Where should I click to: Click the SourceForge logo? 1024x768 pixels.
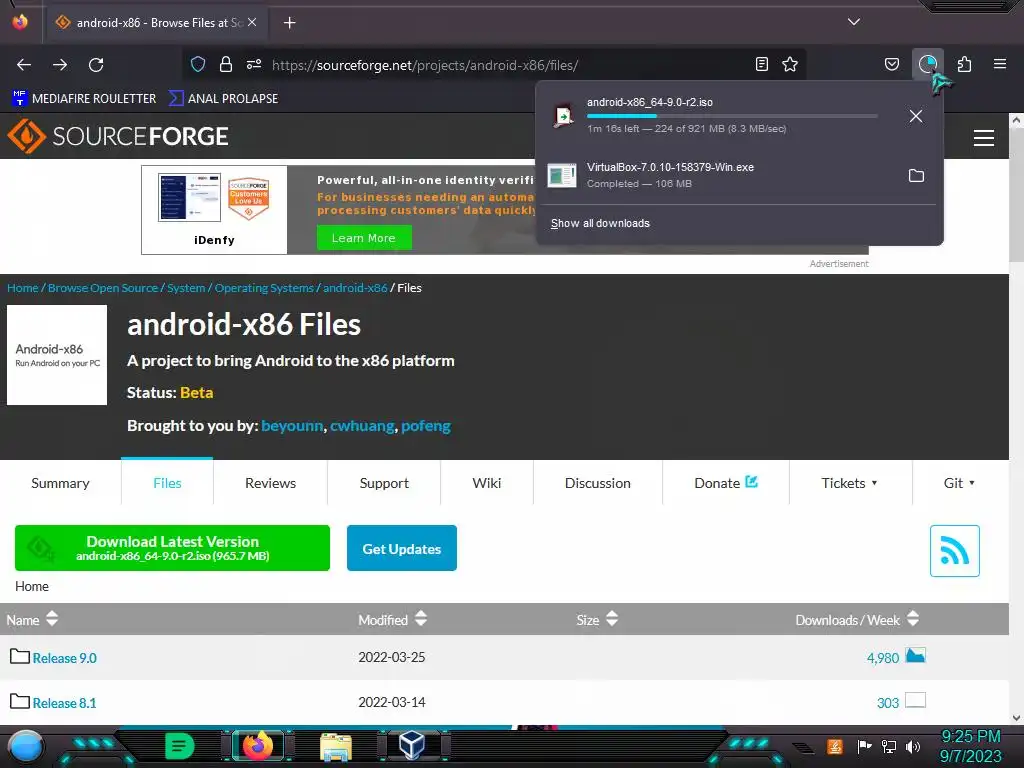[x=118, y=136]
